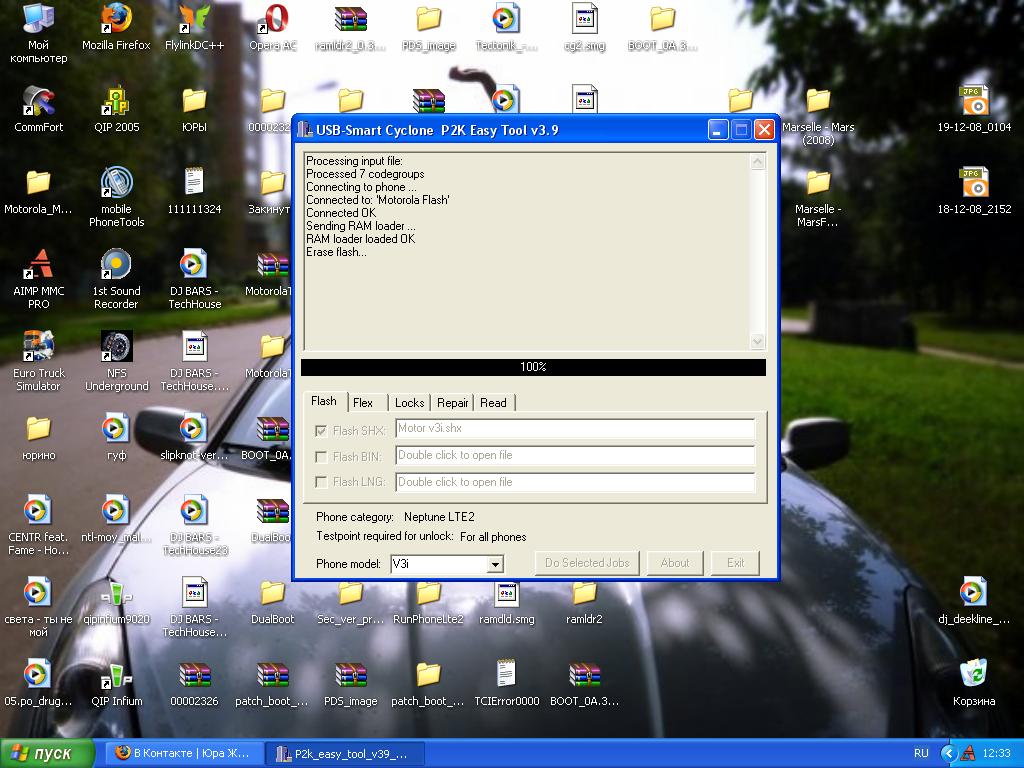This screenshot has height=768, width=1024.
Task: Select the 18-12-08_2152 JPG image icon
Action: [974, 191]
